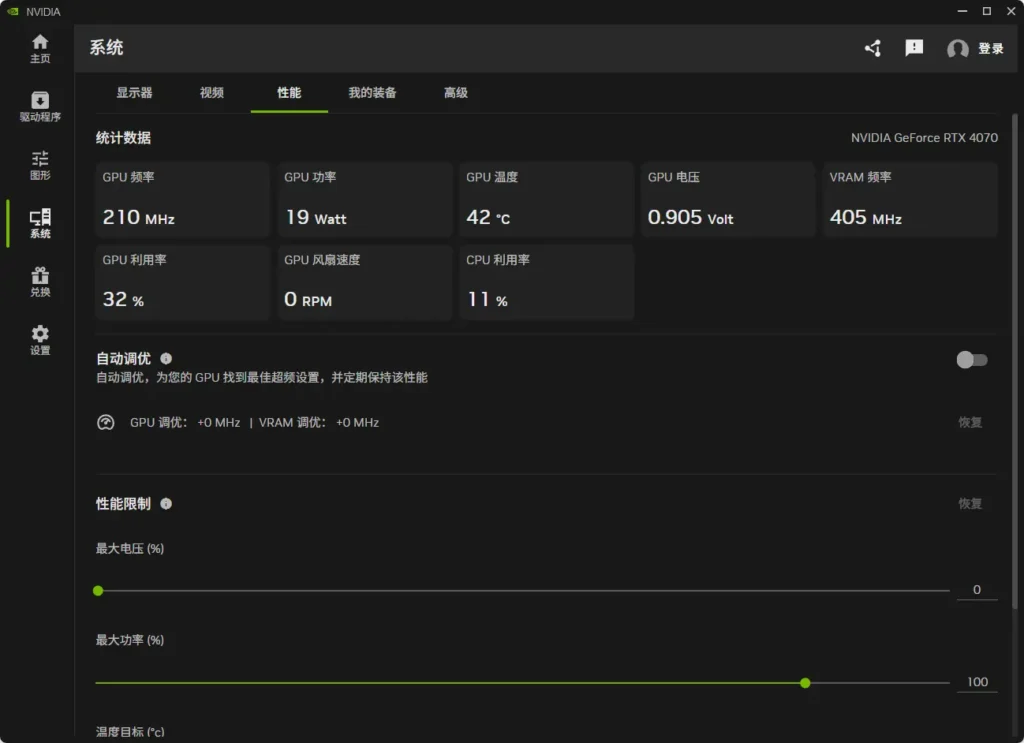Viewport: 1024px width, 743px height.
Task: Open the feedback message icon
Action: [x=914, y=48]
